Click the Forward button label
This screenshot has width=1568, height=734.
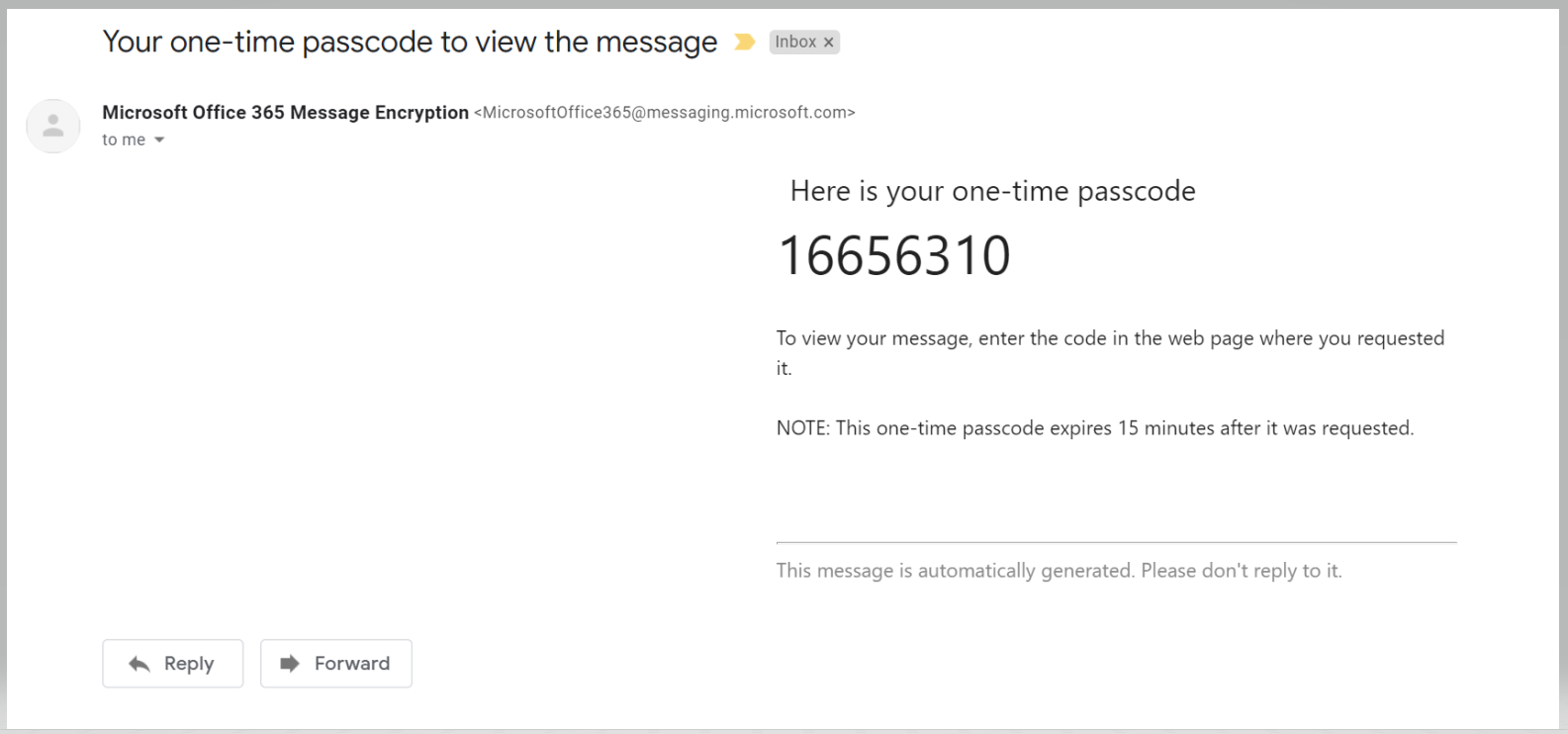click(352, 664)
